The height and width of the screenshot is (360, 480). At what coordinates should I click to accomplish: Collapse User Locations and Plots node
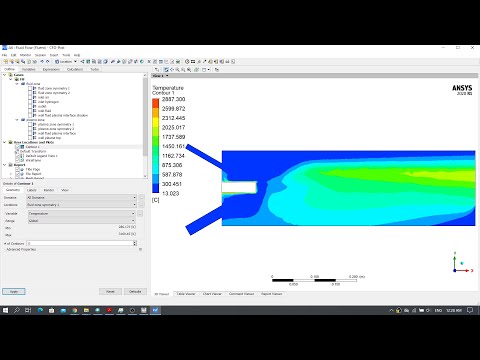(5, 142)
